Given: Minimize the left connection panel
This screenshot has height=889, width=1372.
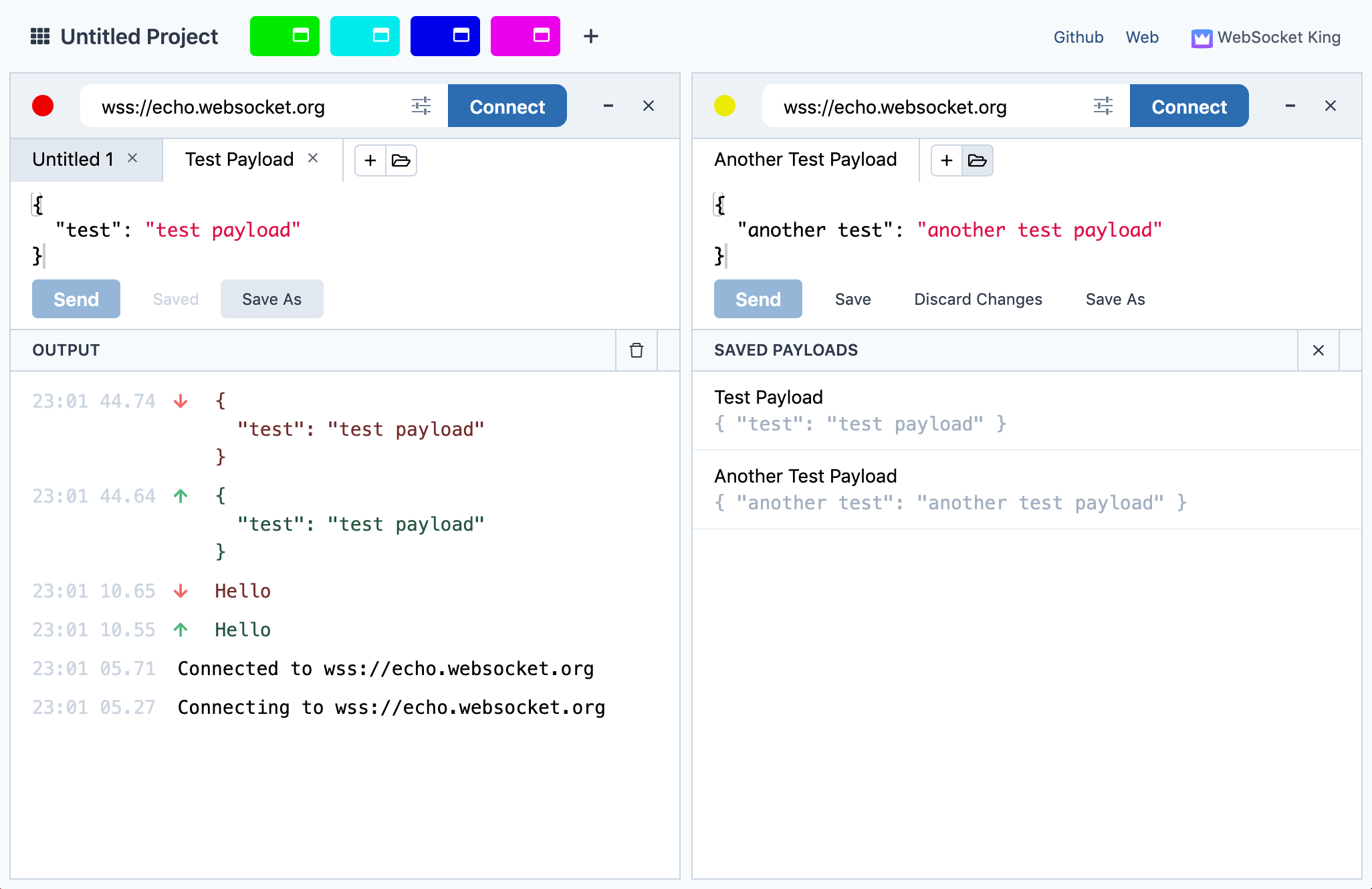Looking at the screenshot, I should click(608, 106).
